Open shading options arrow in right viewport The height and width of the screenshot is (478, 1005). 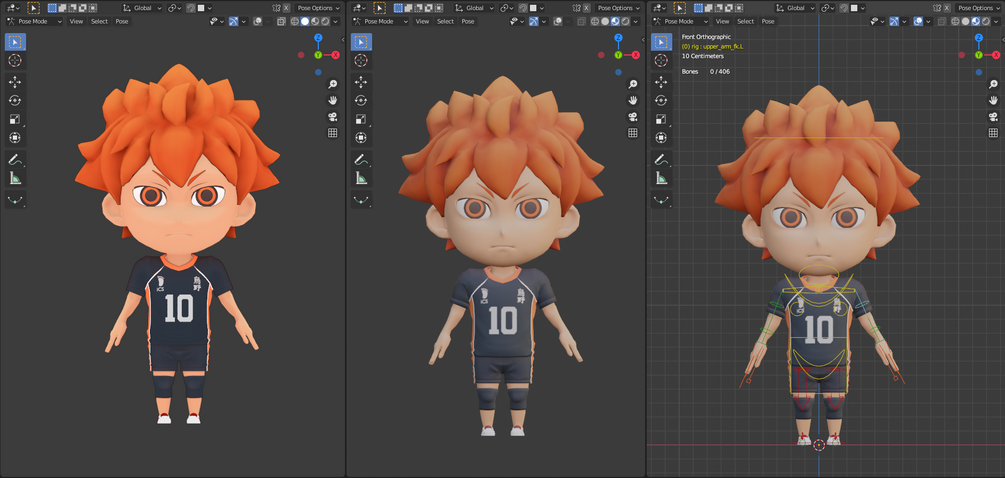pyautogui.click(x=995, y=21)
